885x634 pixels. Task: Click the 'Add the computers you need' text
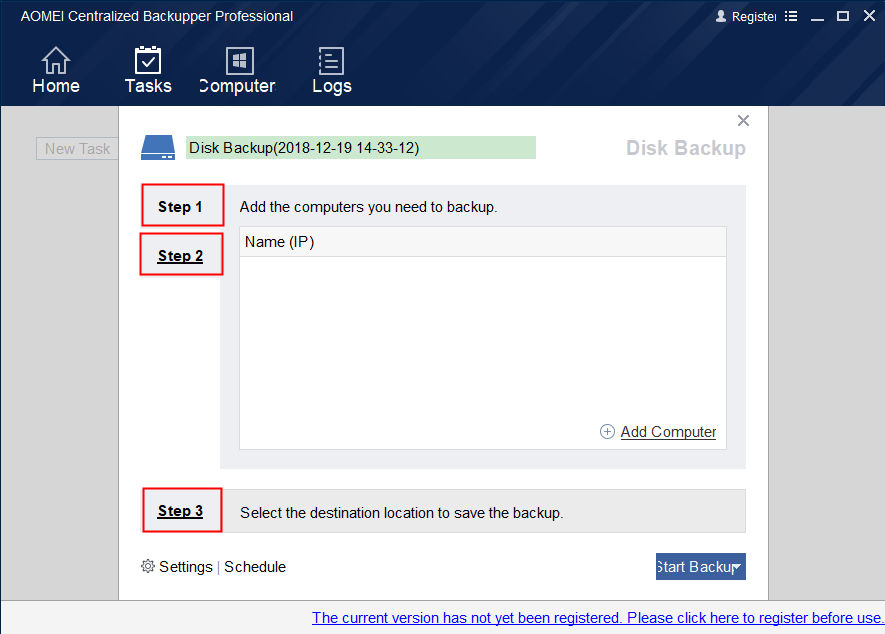tap(368, 207)
